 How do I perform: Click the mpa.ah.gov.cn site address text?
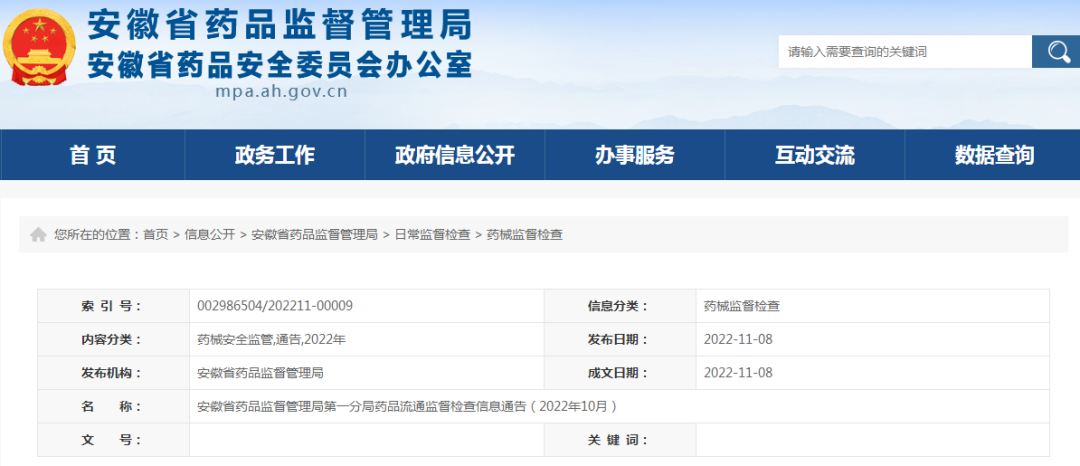[x=281, y=92]
